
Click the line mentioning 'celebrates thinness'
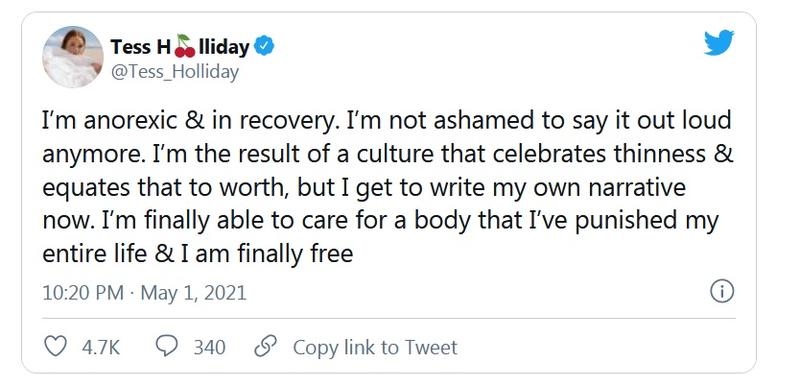pyautogui.click(x=388, y=154)
